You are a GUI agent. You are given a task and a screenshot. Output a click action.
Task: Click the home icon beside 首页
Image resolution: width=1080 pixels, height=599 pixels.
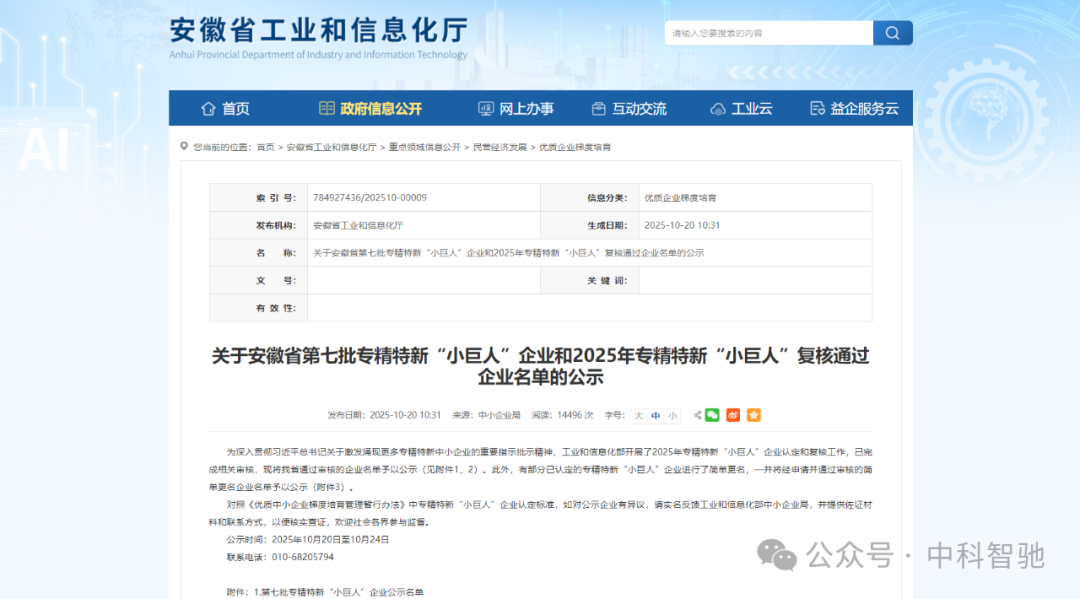tap(208, 109)
